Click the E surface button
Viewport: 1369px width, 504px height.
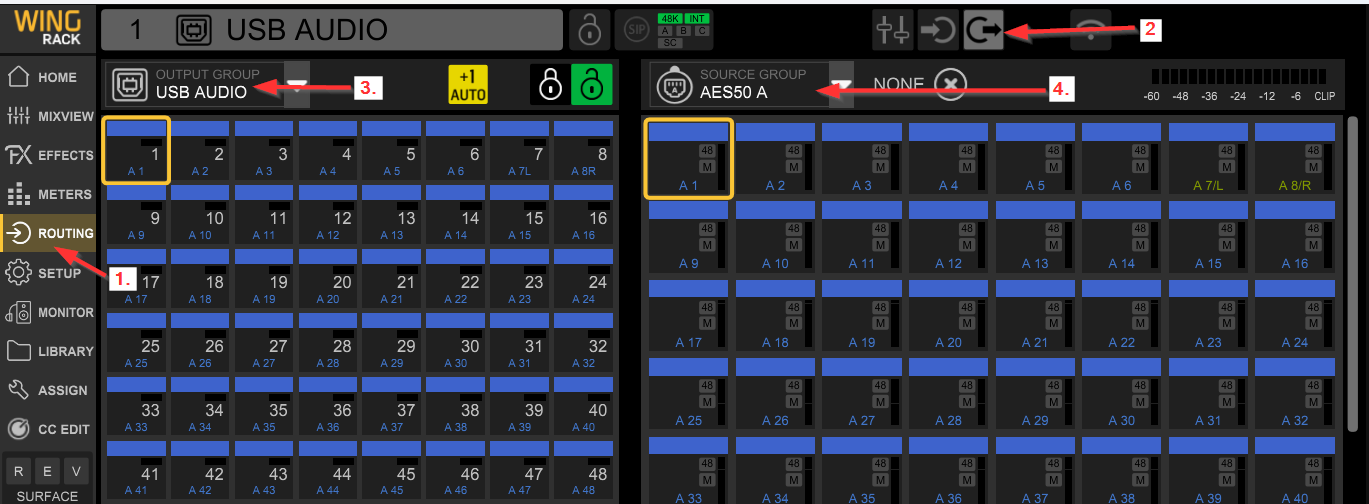(x=48, y=472)
